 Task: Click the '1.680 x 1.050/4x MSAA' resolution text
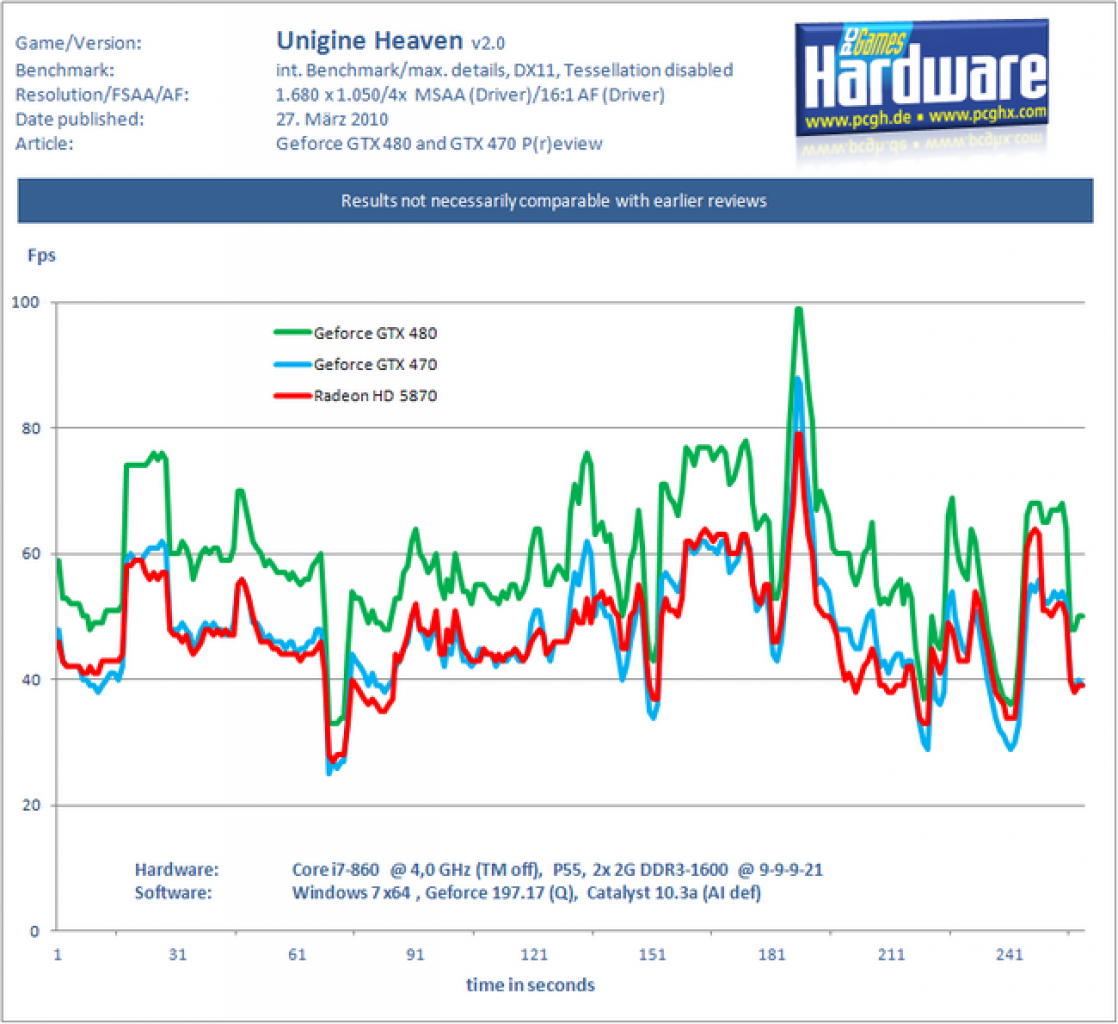(x=470, y=95)
